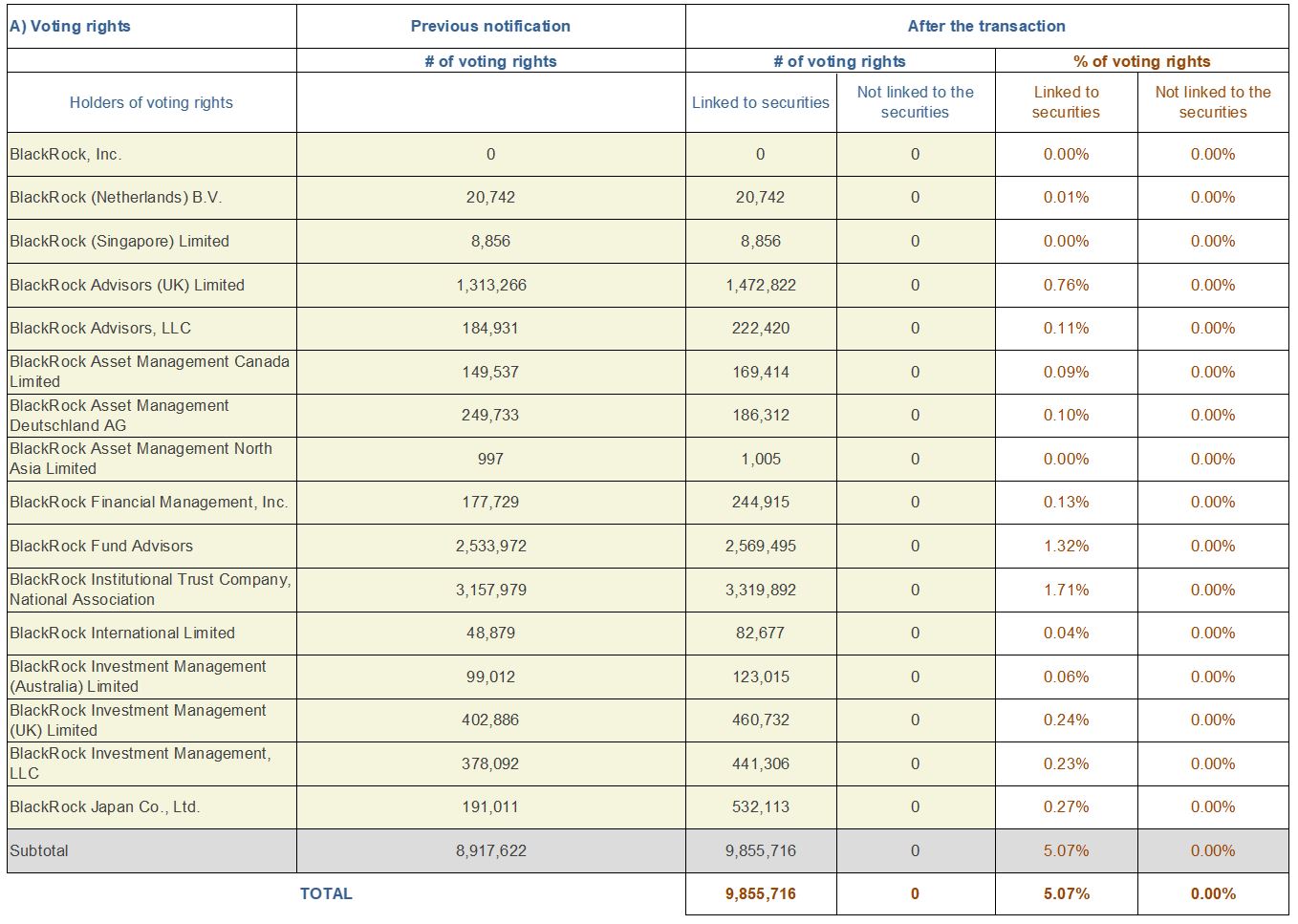Image resolution: width=1298 pixels, height=924 pixels.
Task: Select 'BlackRock Institutional Trust Company' holder cell
Action: [150, 590]
